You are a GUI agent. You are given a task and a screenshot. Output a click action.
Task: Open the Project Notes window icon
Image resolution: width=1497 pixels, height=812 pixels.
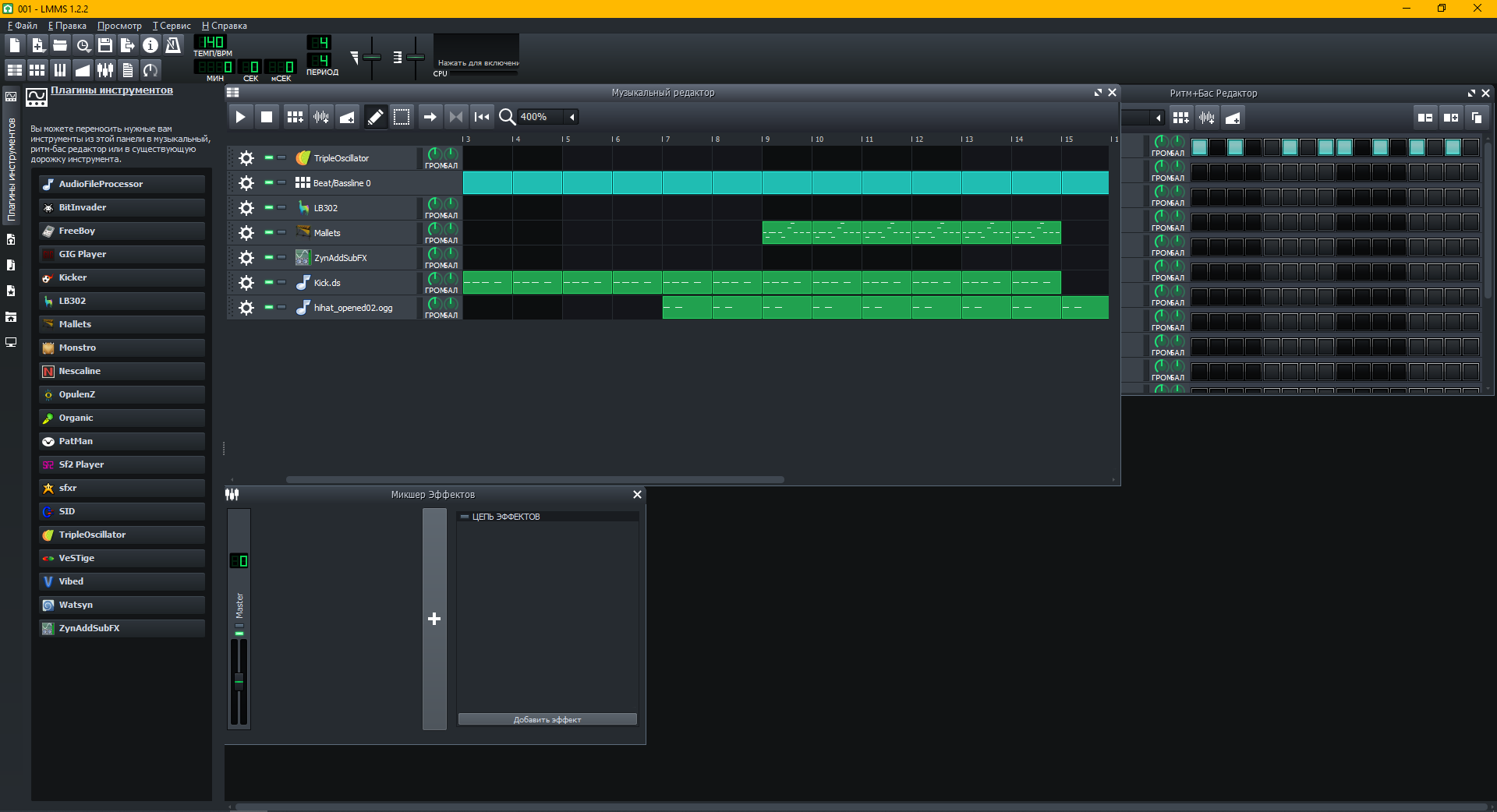click(128, 70)
